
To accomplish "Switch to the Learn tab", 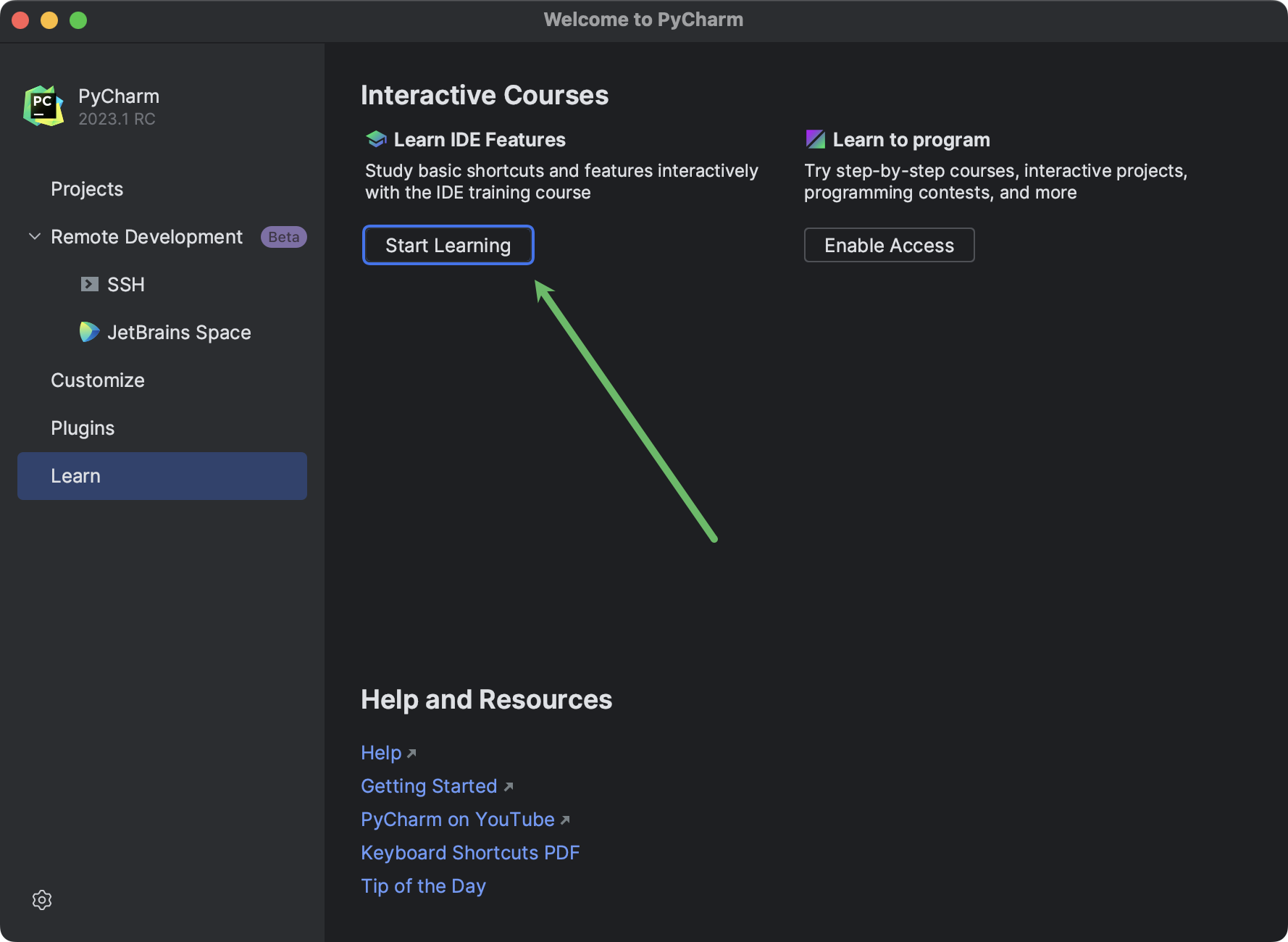I will [75, 475].
